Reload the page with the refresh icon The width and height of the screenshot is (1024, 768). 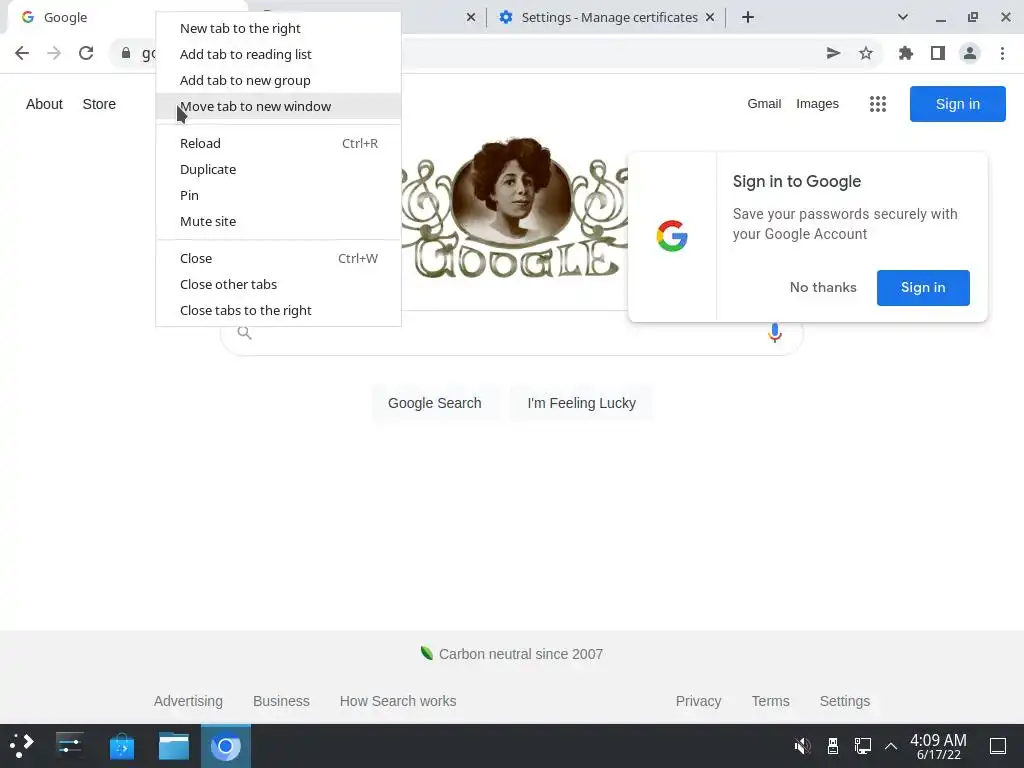point(86,53)
